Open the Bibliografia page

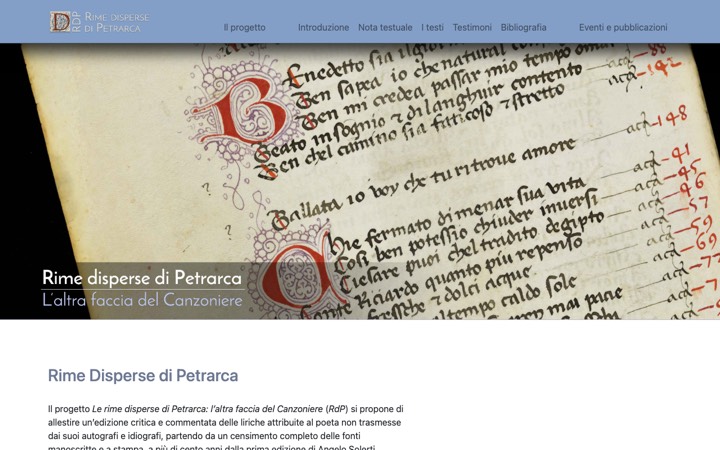(523, 28)
